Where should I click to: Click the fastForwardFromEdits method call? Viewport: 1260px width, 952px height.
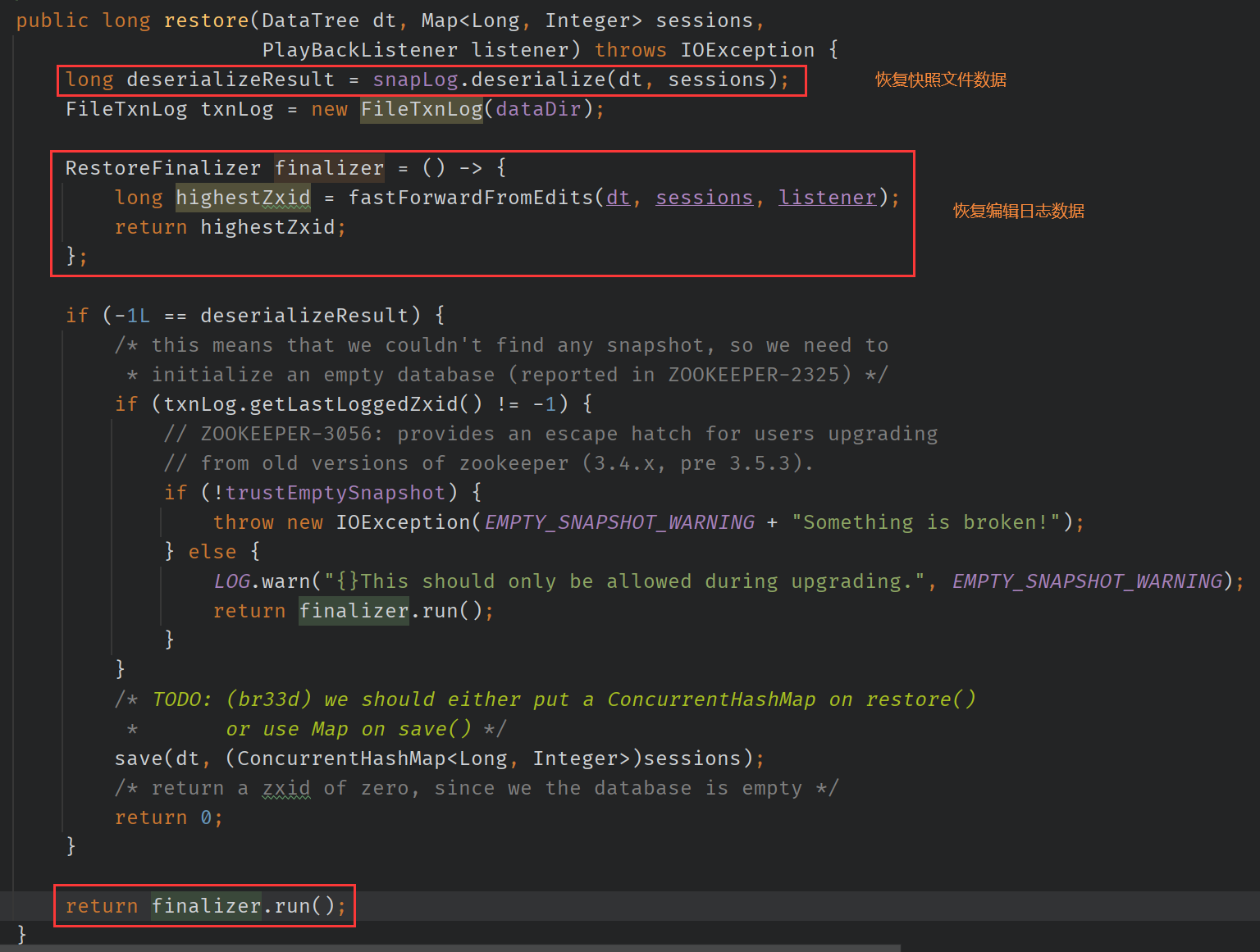point(470,198)
